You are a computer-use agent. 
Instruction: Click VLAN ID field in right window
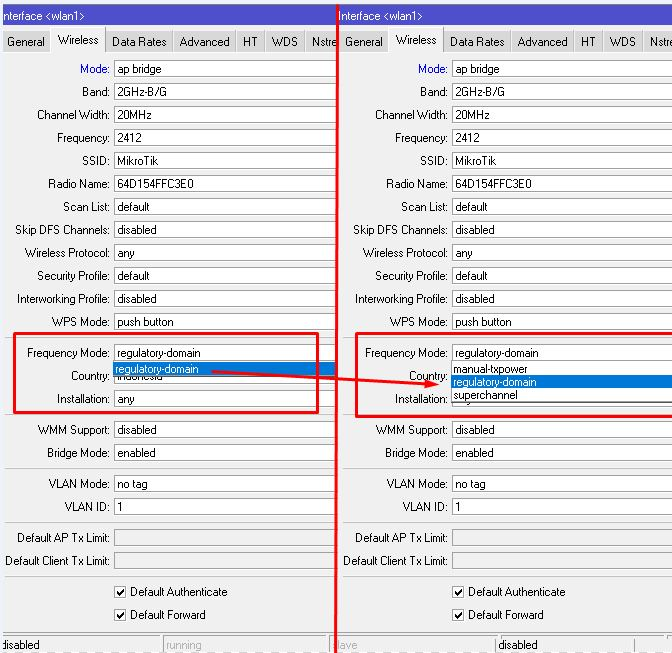tap(562, 507)
